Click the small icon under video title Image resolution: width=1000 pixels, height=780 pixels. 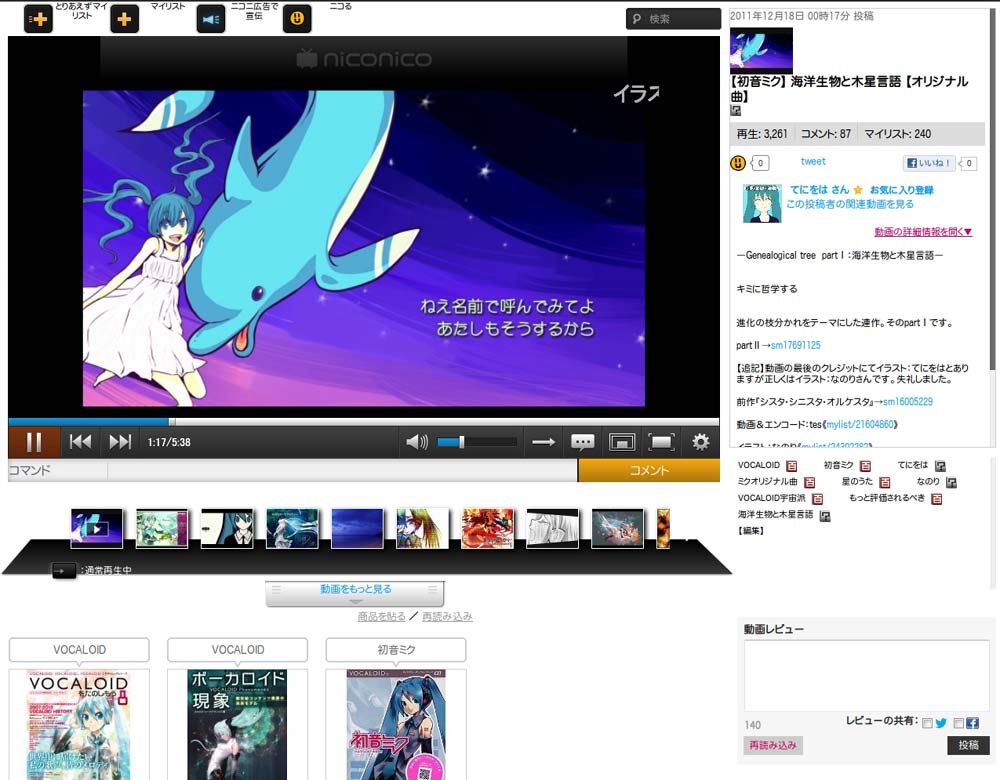coord(736,111)
